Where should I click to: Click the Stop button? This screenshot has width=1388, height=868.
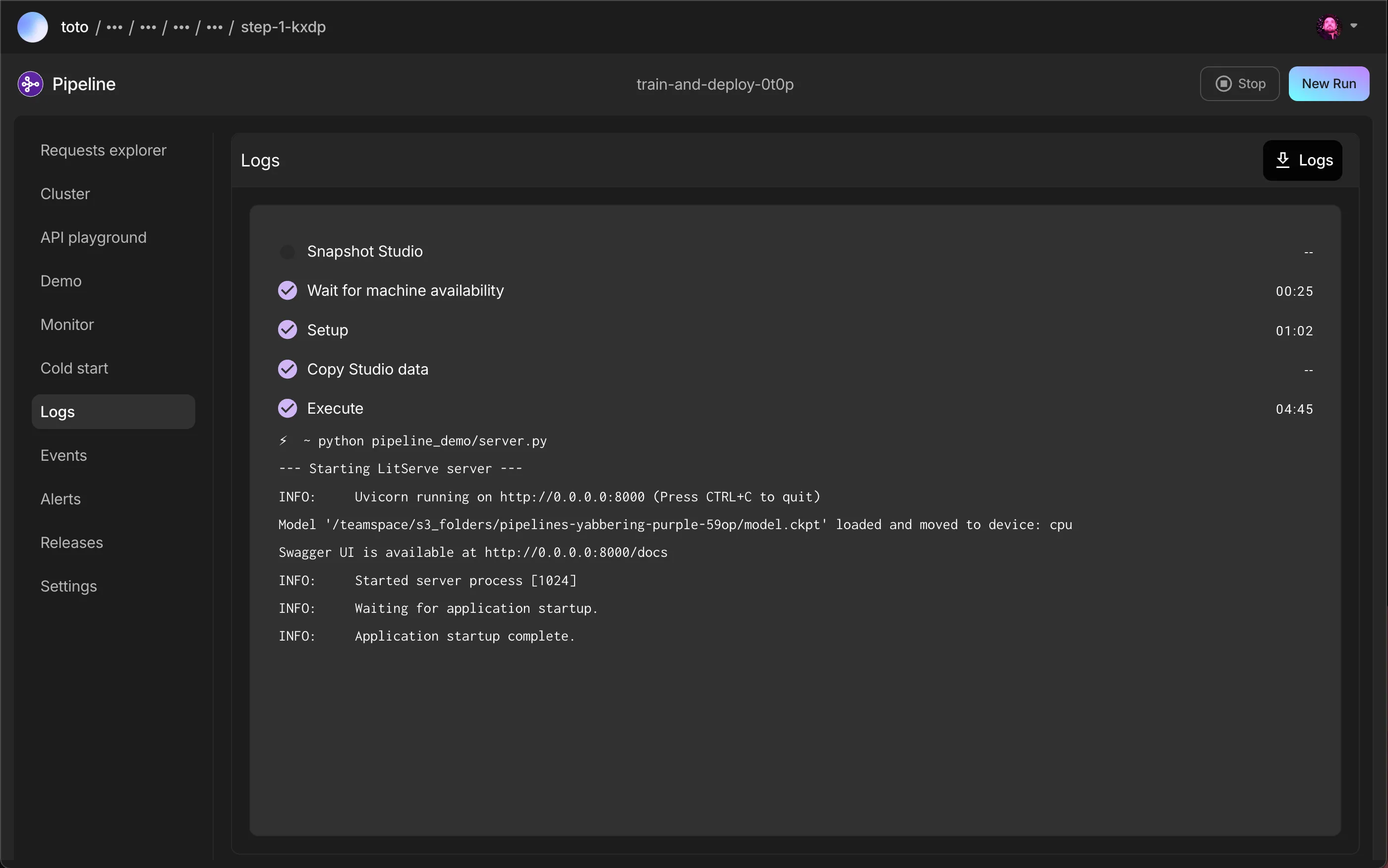click(x=1239, y=84)
